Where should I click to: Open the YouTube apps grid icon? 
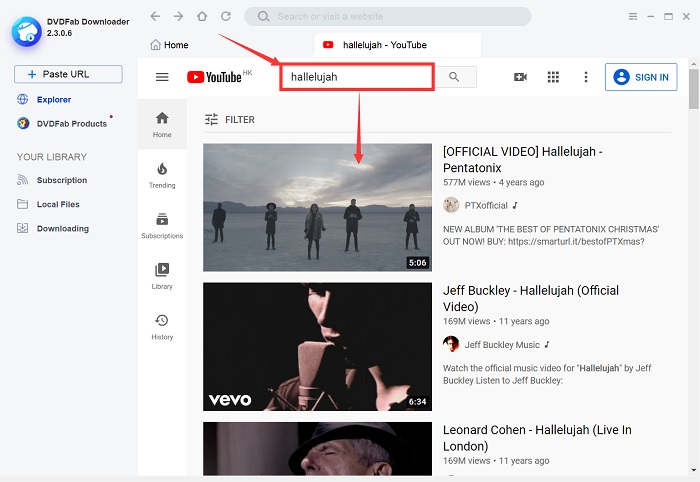point(553,77)
